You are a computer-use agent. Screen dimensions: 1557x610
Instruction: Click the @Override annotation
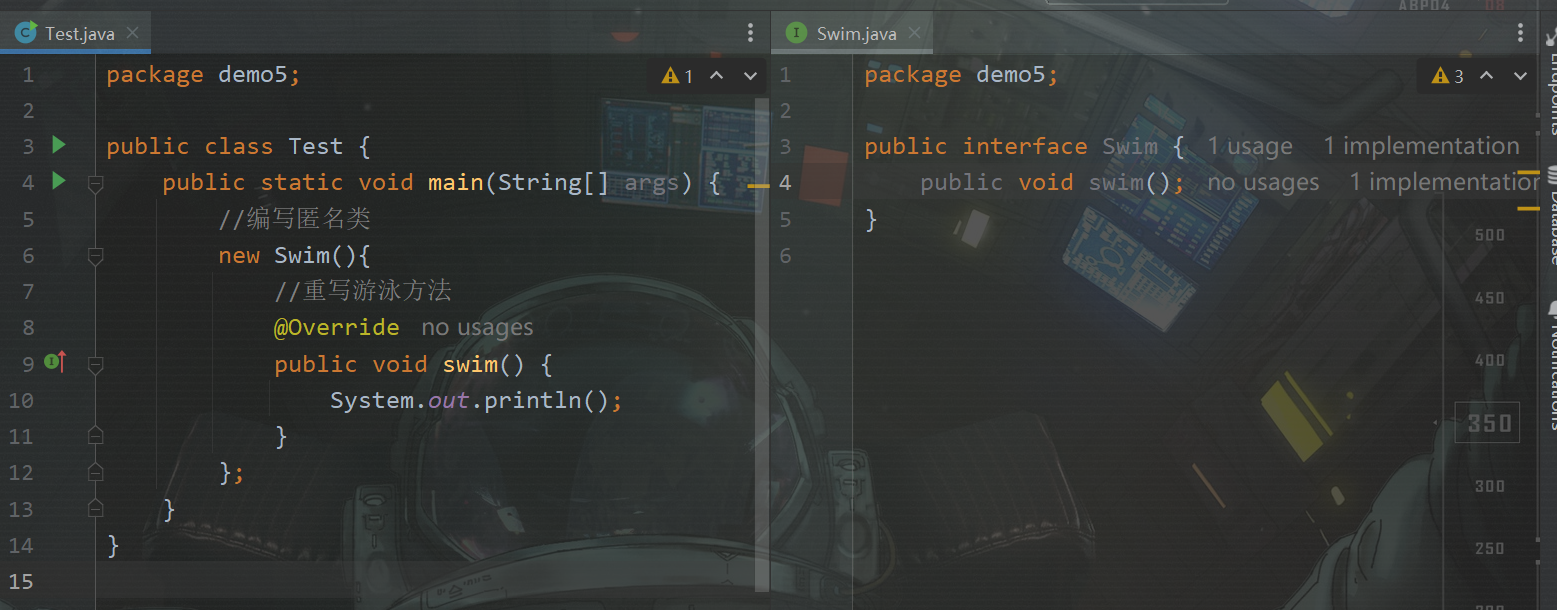coord(336,327)
